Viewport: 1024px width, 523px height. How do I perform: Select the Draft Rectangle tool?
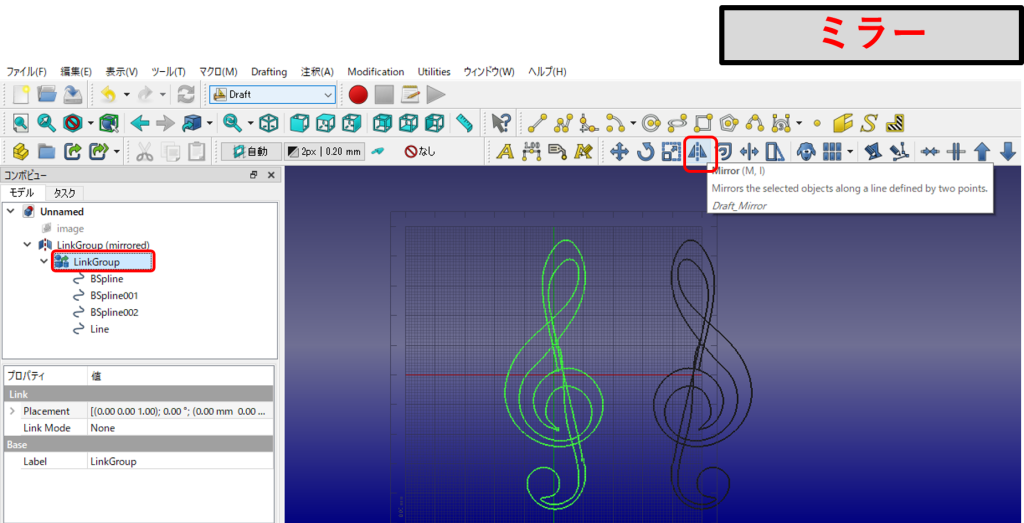point(703,123)
